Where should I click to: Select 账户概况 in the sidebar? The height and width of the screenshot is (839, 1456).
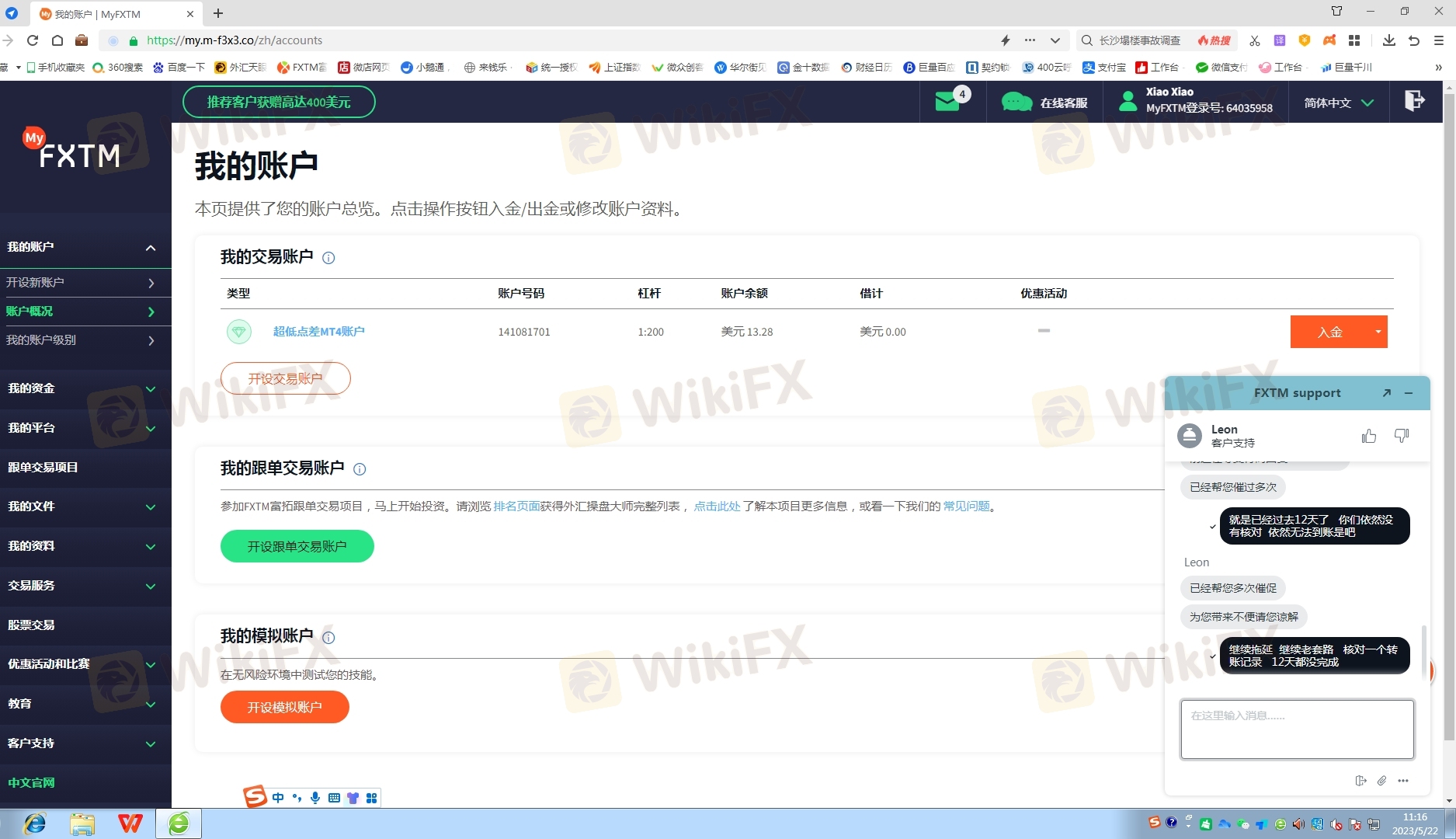pos(85,312)
